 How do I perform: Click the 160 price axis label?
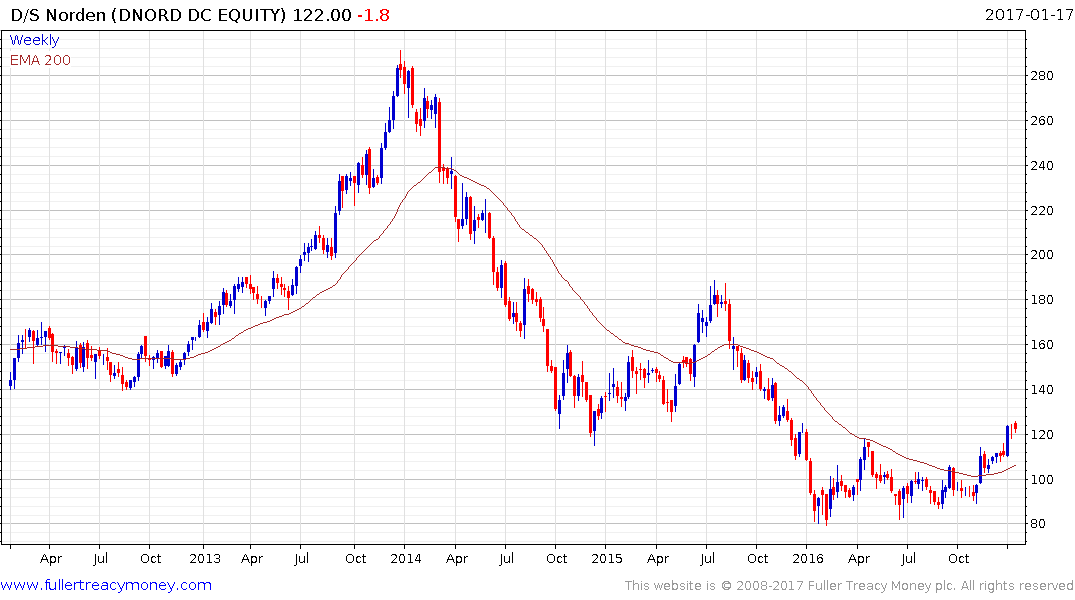pos(1042,344)
